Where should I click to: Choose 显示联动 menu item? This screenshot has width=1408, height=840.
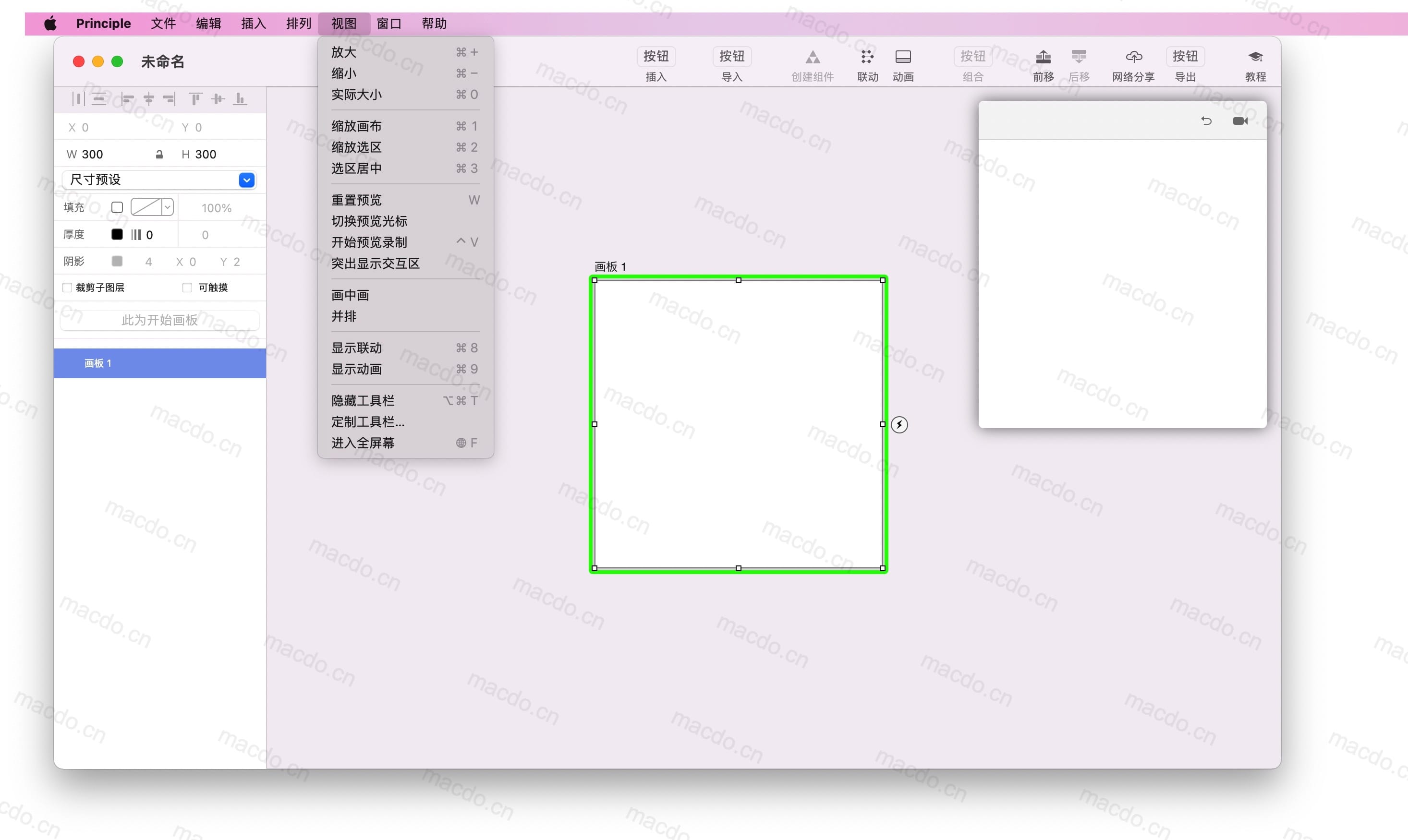(405, 348)
